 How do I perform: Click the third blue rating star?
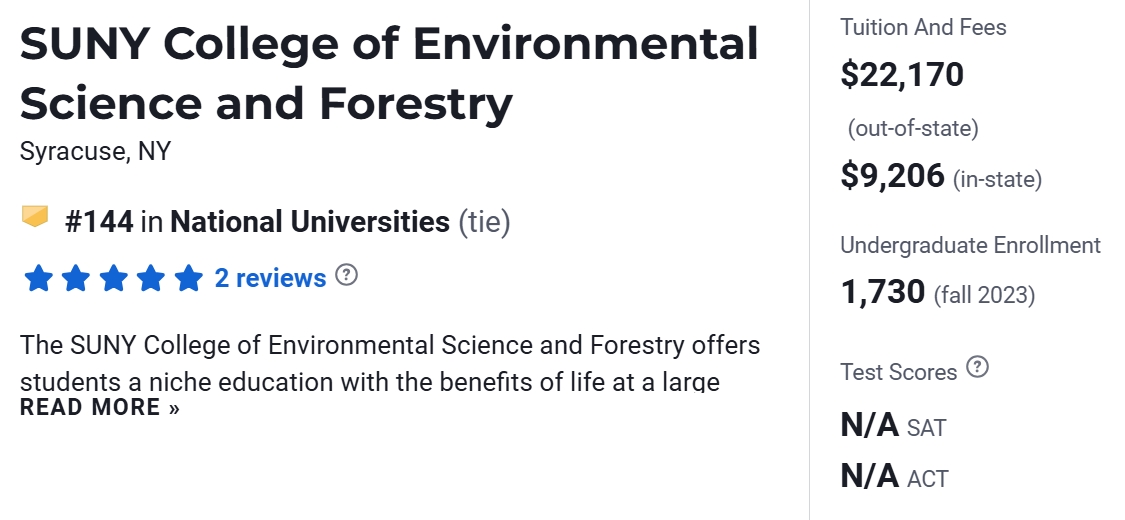coord(113,278)
